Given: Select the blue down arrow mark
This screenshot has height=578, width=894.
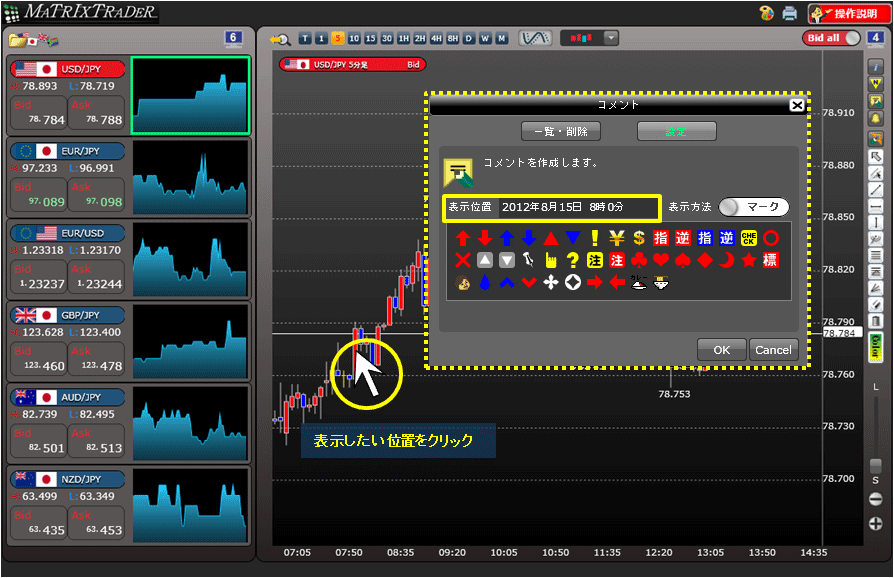Looking at the screenshot, I should [x=529, y=238].
